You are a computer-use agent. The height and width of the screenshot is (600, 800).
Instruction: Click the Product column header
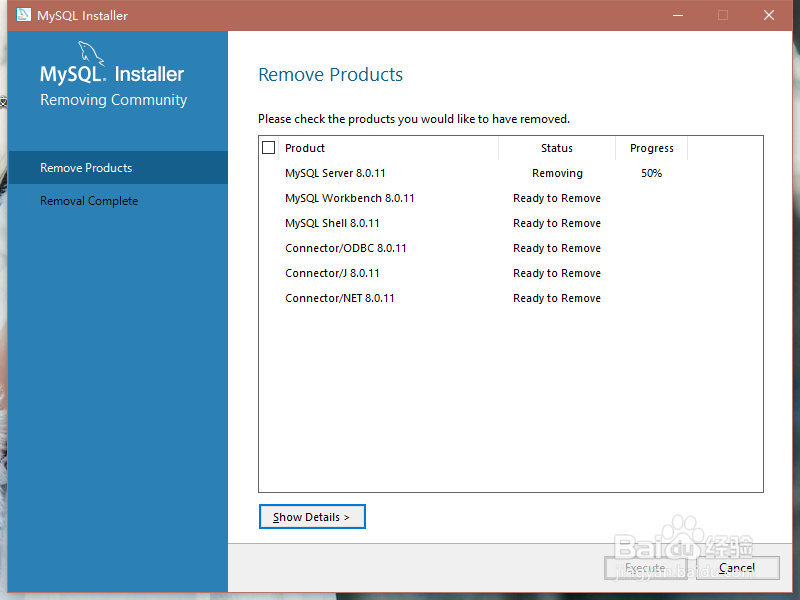coord(389,148)
